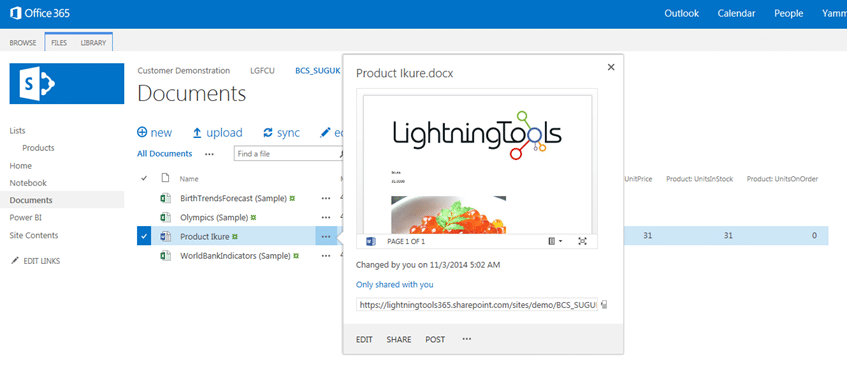
Task: Open Lists in the left navigation
Action: point(17,131)
